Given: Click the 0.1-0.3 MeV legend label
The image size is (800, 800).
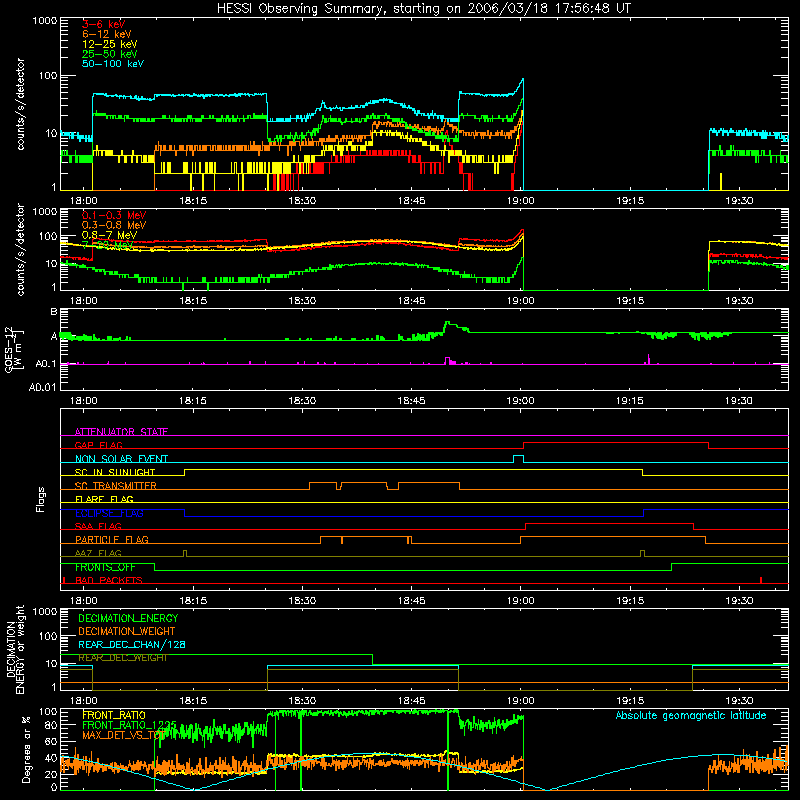Looking at the screenshot, I should (114, 215).
